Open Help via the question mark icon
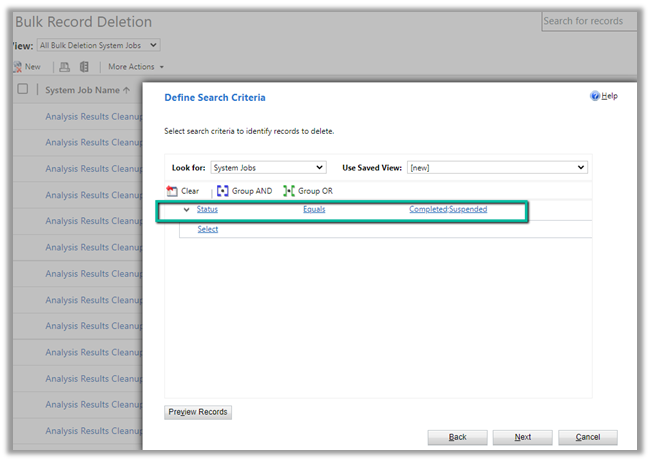 point(595,96)
